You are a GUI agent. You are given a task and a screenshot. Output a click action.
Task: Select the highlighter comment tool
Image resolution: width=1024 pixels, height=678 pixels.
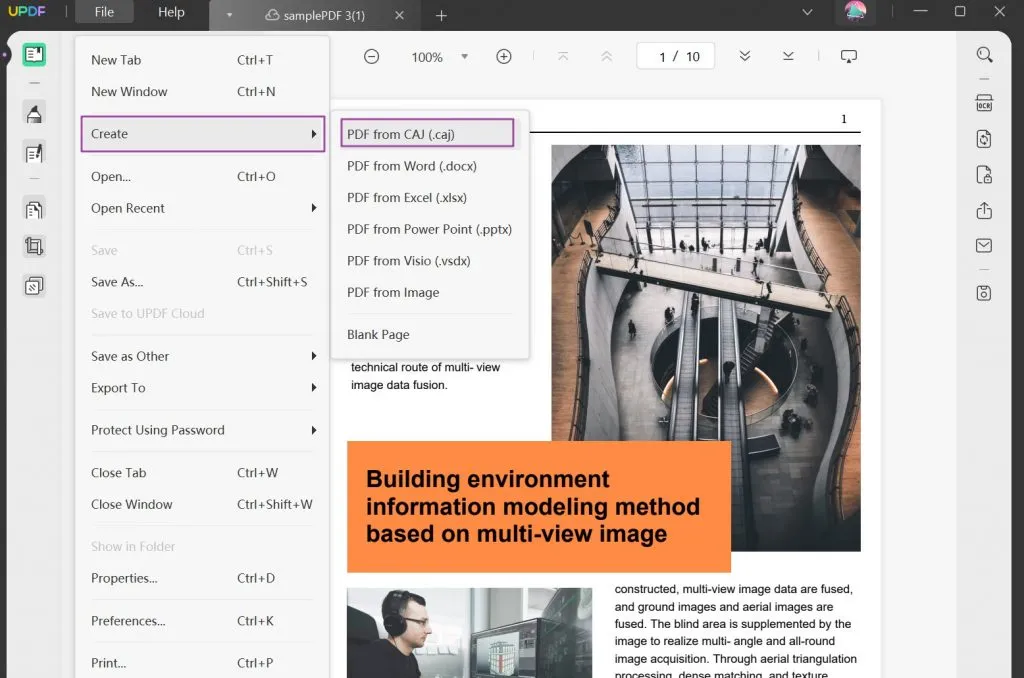point(34,113)
